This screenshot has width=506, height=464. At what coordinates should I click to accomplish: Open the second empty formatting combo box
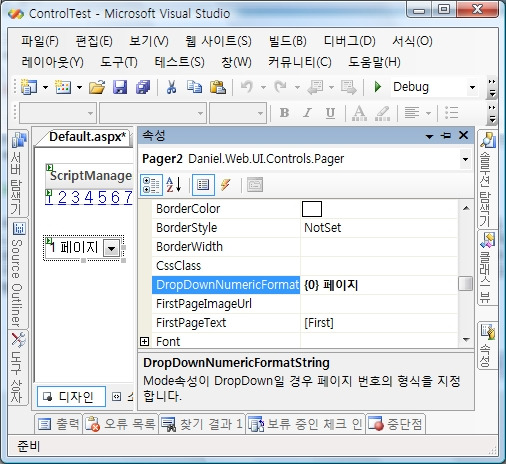click(x=153, y=113)
